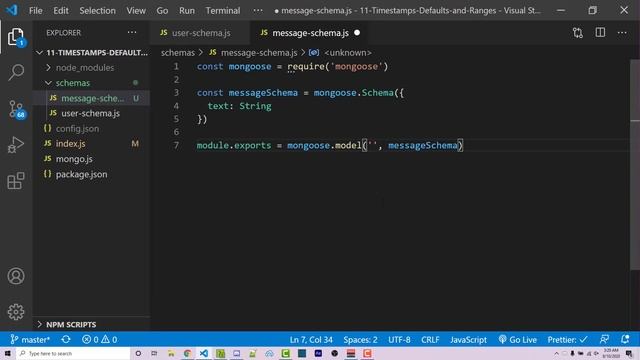
Task: Open the Explorer view in activity bar
Action: click(16, 37)
